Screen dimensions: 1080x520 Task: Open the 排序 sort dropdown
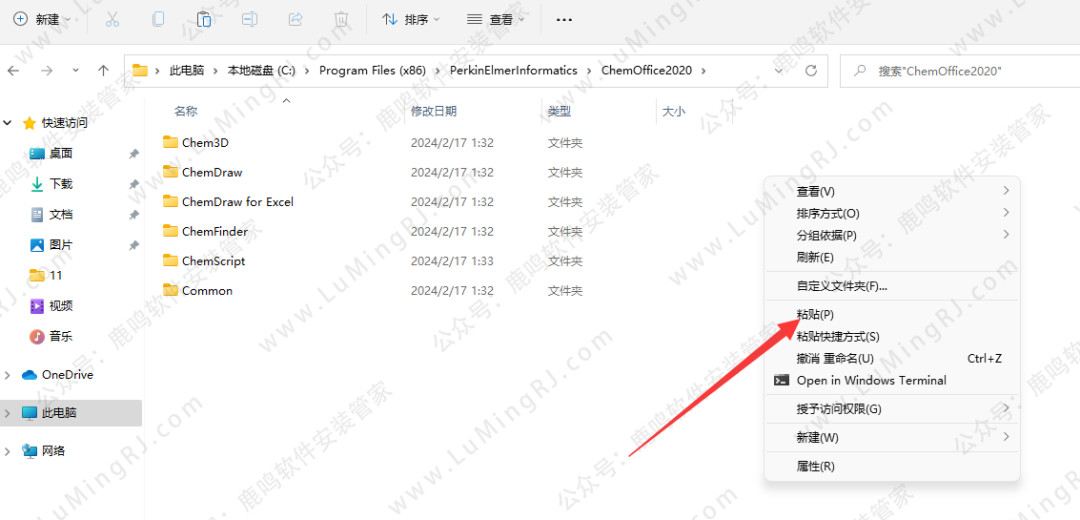(411, 19)
